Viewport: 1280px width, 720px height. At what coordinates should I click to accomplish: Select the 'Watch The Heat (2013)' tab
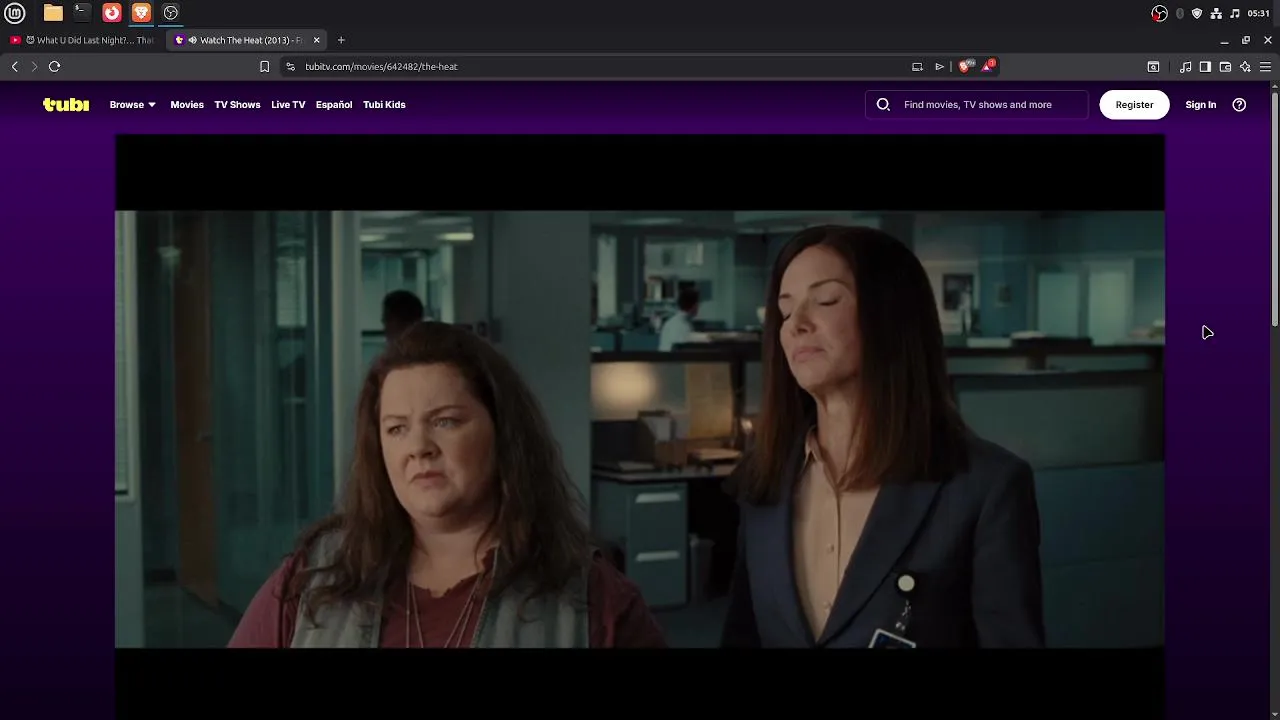tap(246, 40)
